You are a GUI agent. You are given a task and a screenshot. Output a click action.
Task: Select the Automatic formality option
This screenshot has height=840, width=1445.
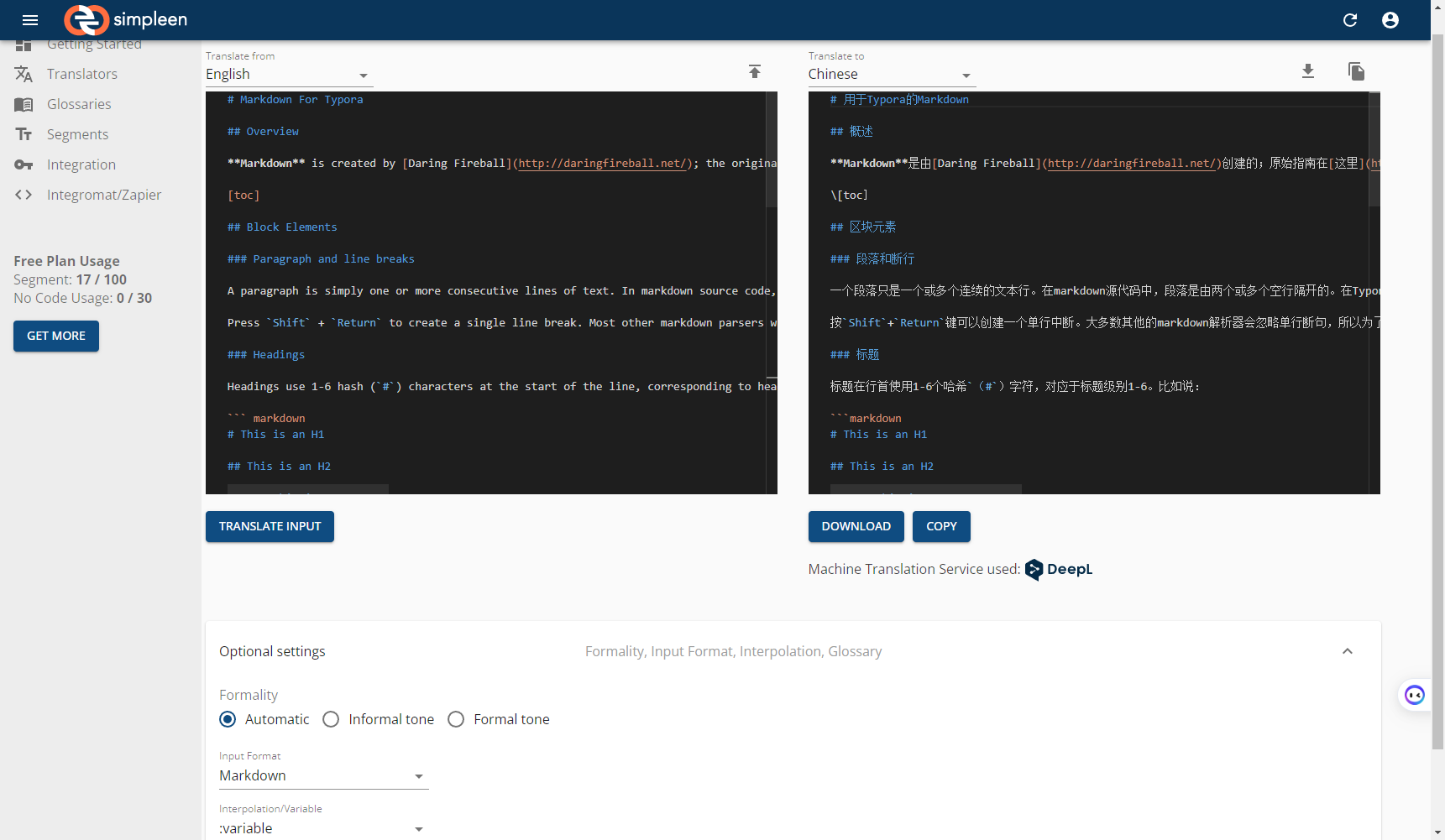point(228,719)
